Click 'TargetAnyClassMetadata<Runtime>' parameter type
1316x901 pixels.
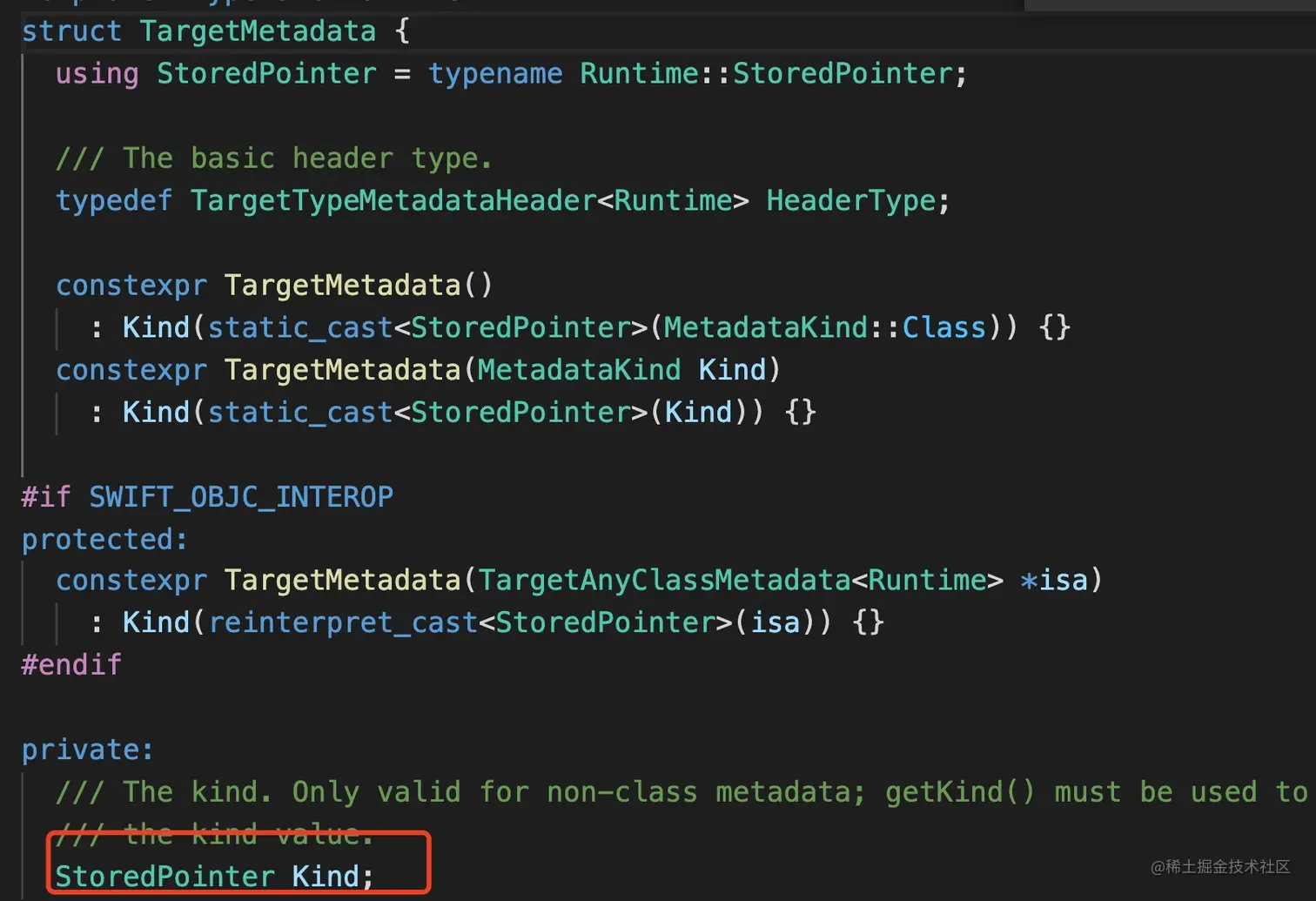[741, 581]
